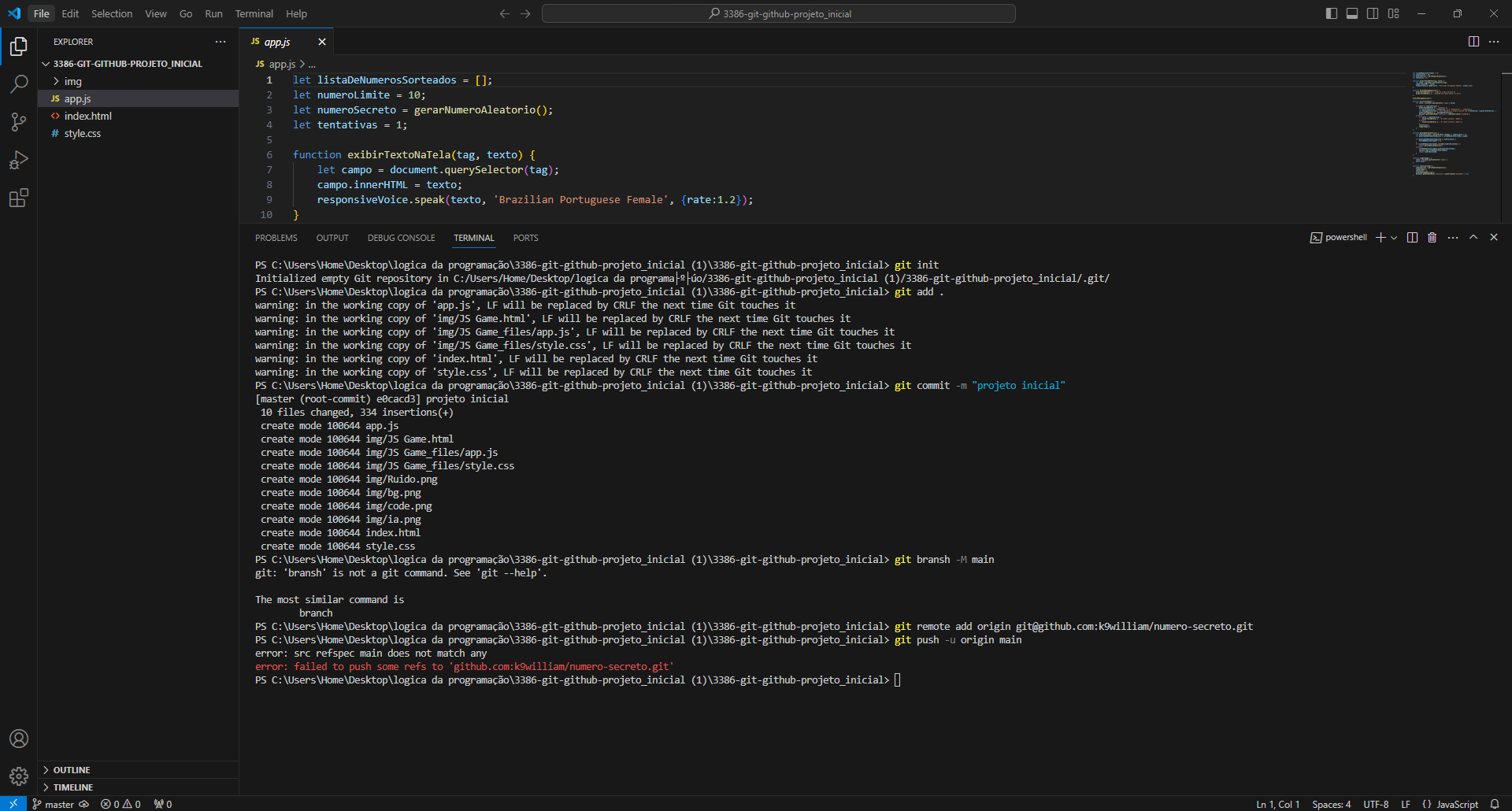Click the code minimap preview
Viewport: 1512px width, 811px height.
[x=1455, y=123]
